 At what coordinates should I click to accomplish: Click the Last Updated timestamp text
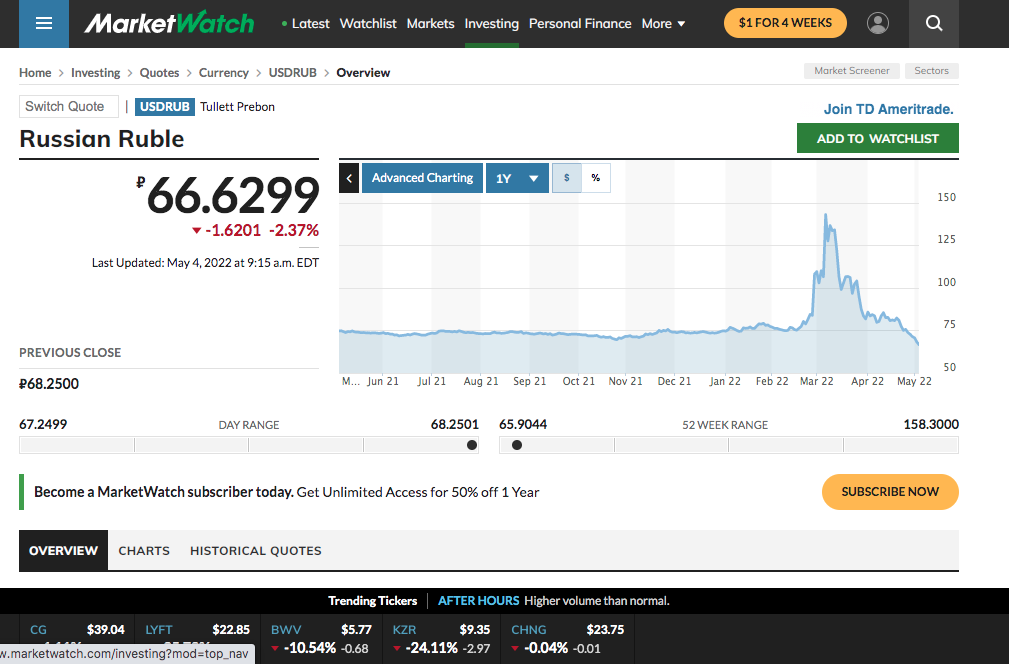[205, 263]
